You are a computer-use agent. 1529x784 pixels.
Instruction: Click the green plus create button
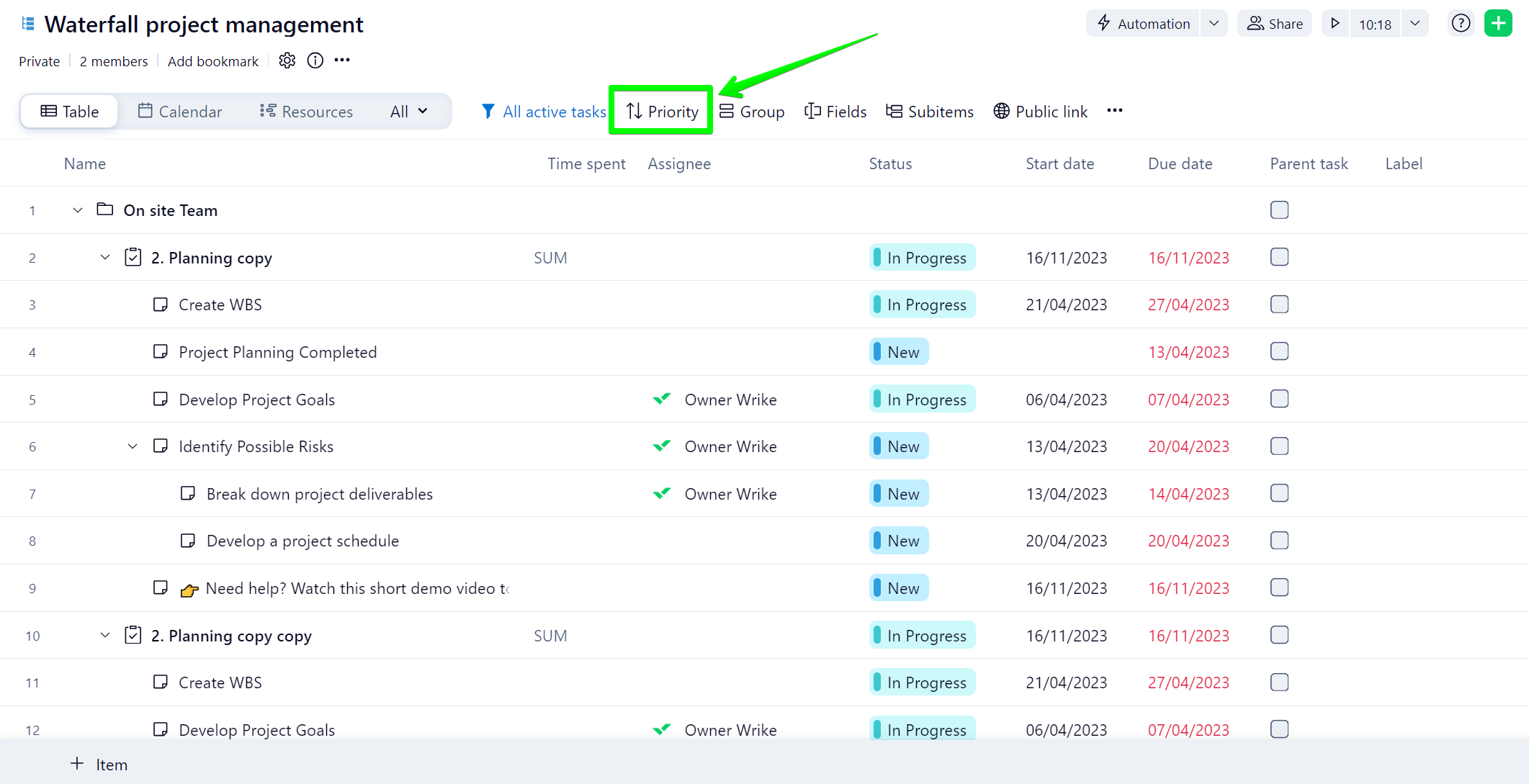(x=1498, y=24)
